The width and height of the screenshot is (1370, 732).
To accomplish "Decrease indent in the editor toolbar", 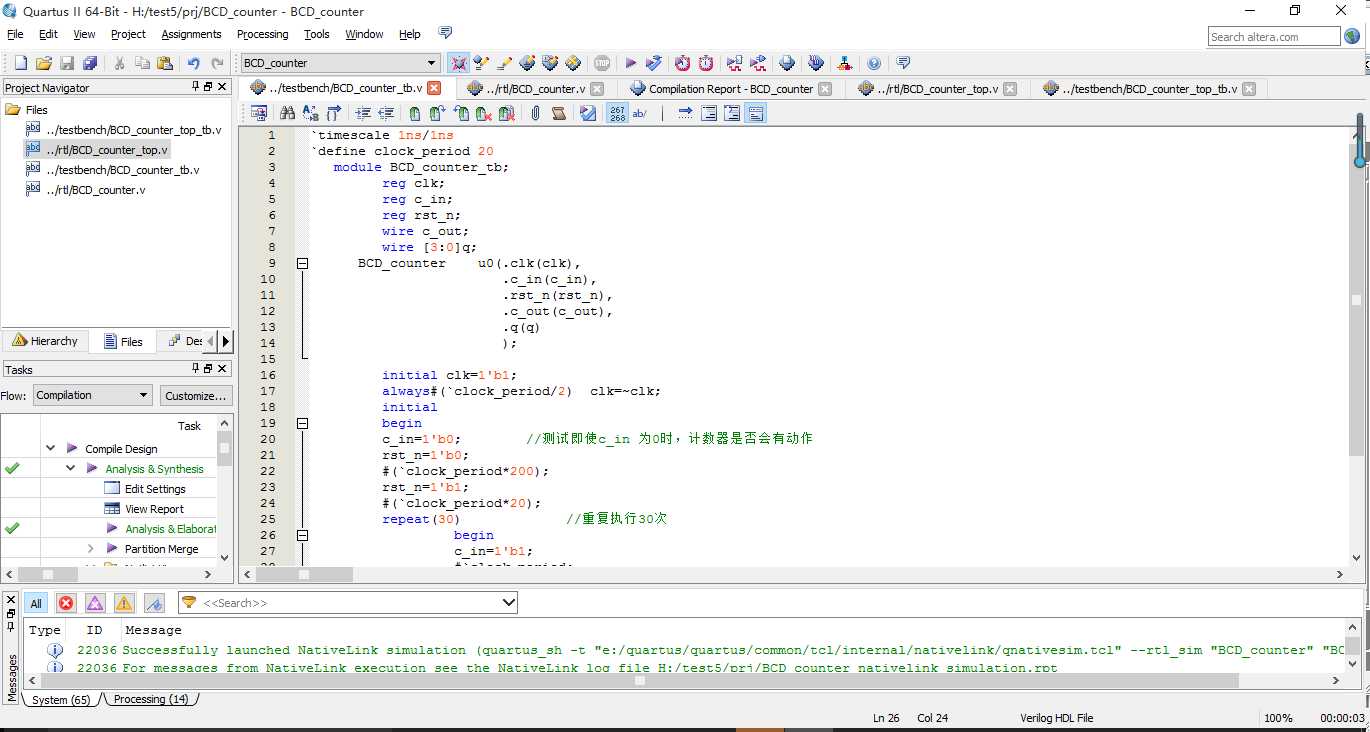I will (385, 113).
